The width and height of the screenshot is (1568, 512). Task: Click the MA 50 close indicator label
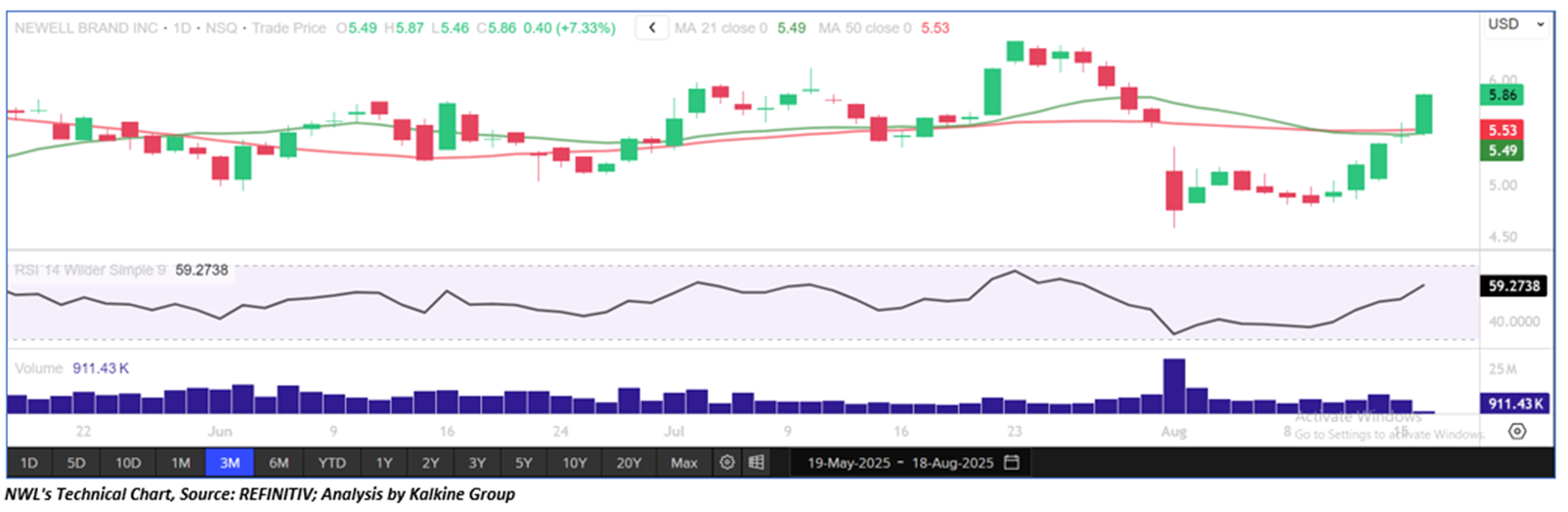[x=864, y=28]
